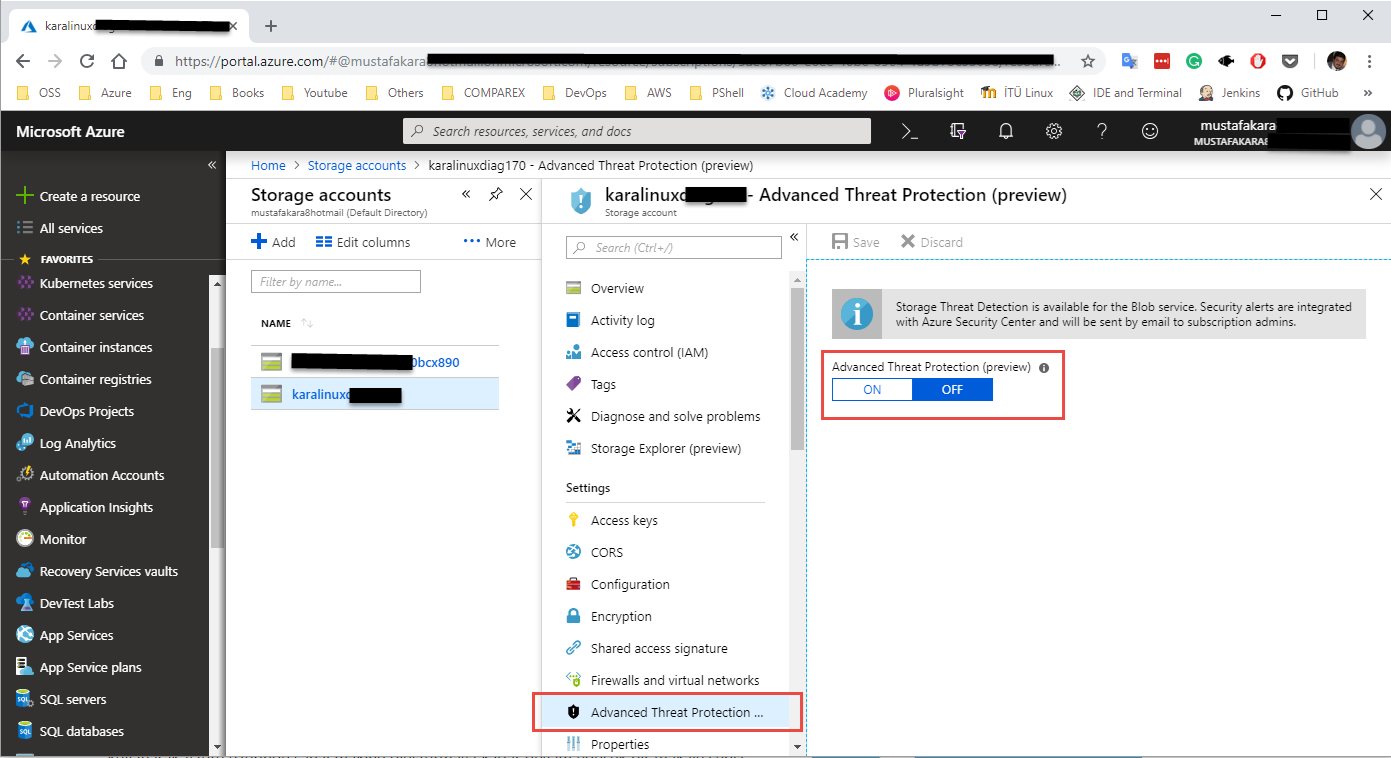1391x758 pixels.
Task: Close the Advanced Threat Protection blade
Action: coord(1376,194)
